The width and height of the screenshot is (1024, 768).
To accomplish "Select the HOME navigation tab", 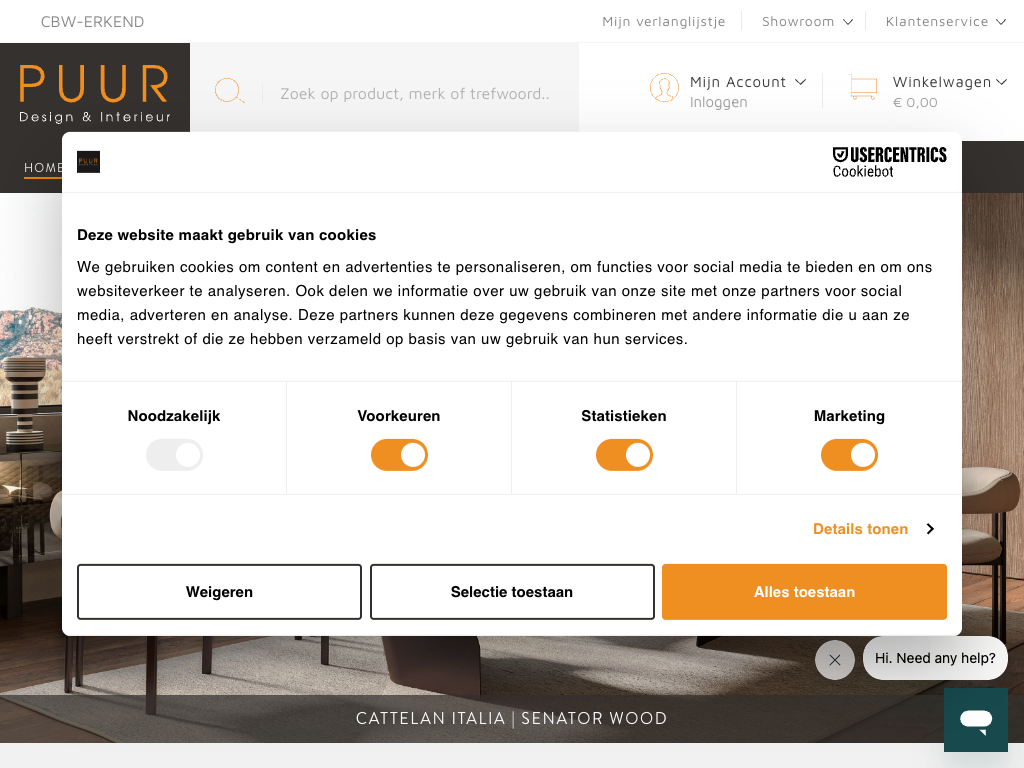I will (43, 168).
